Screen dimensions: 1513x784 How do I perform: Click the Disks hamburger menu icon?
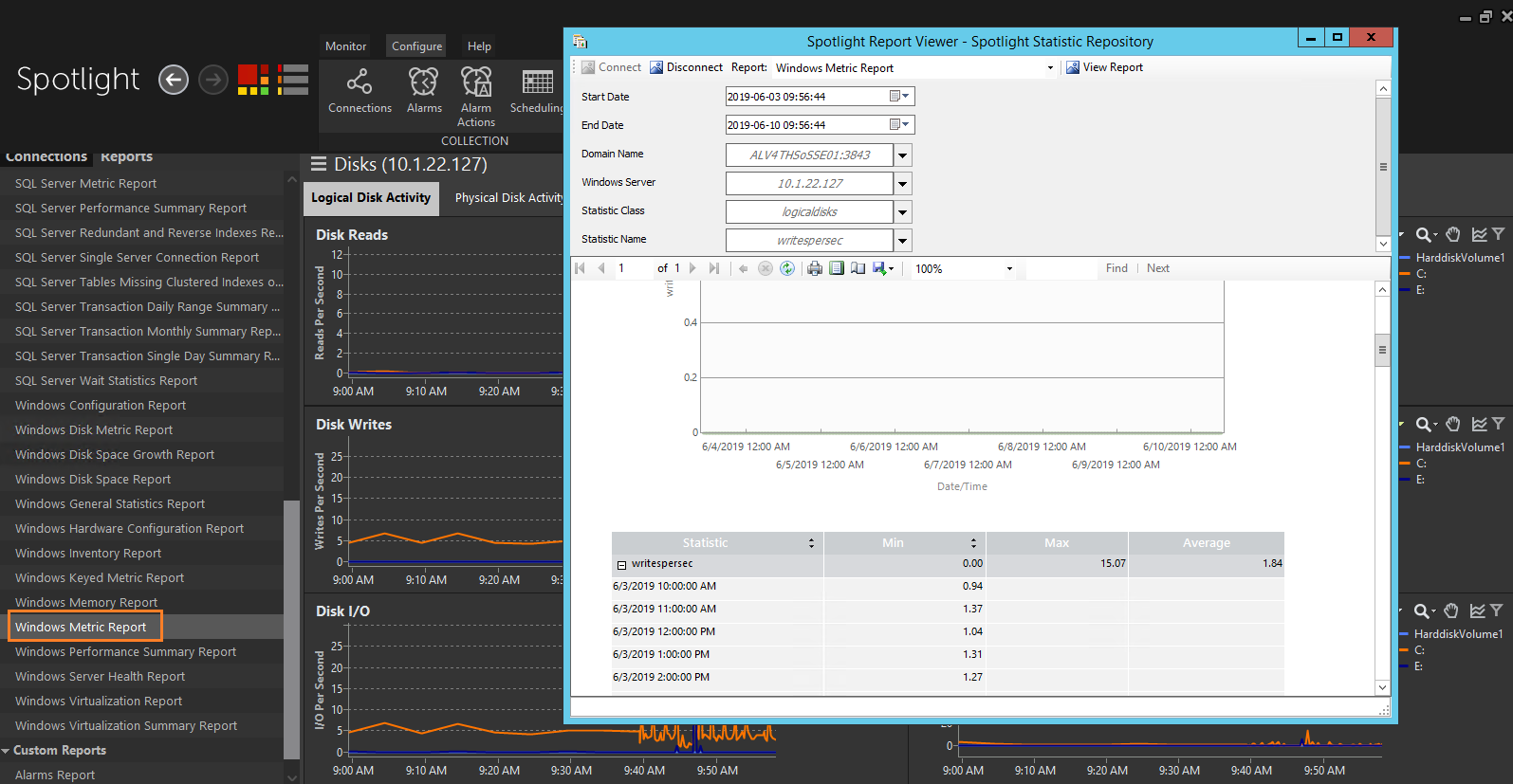[x=319, y=164]
